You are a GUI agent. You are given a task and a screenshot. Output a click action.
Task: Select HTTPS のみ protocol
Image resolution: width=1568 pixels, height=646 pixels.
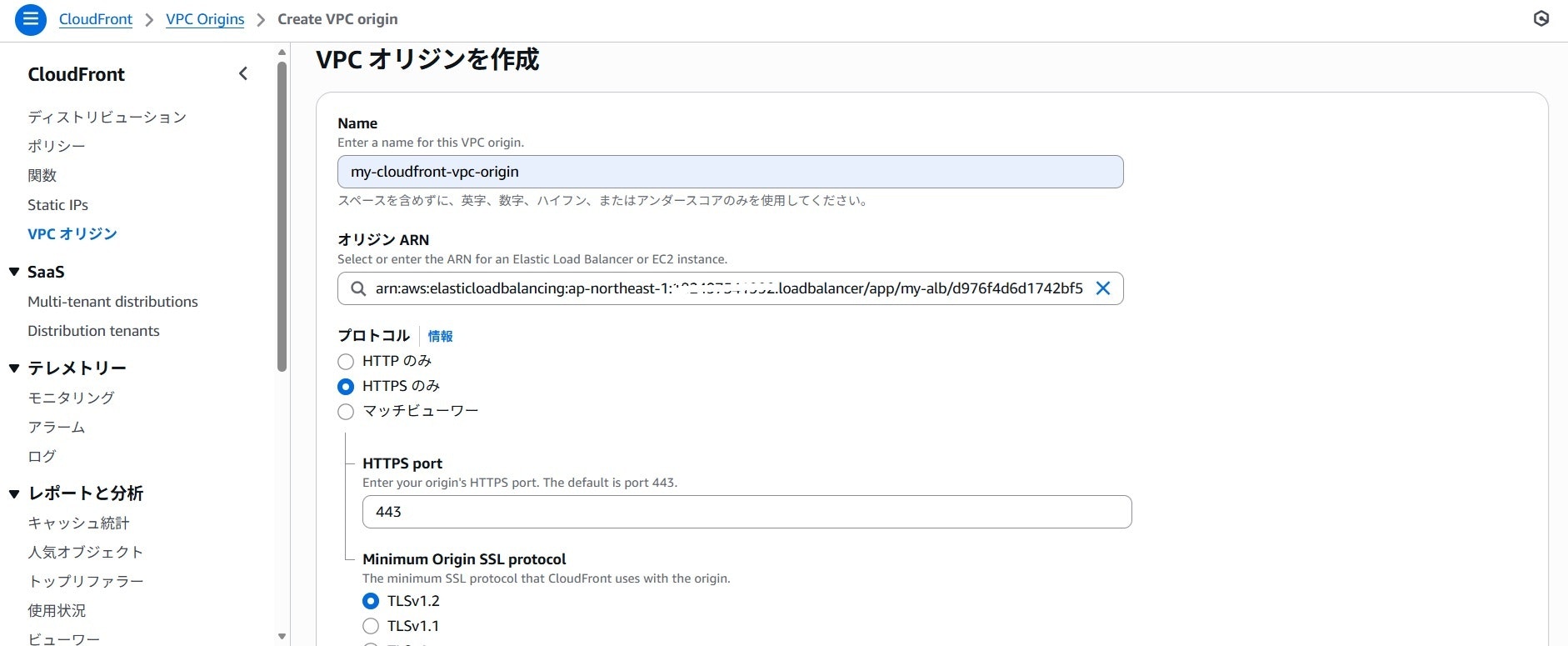(x=346, y=386)
